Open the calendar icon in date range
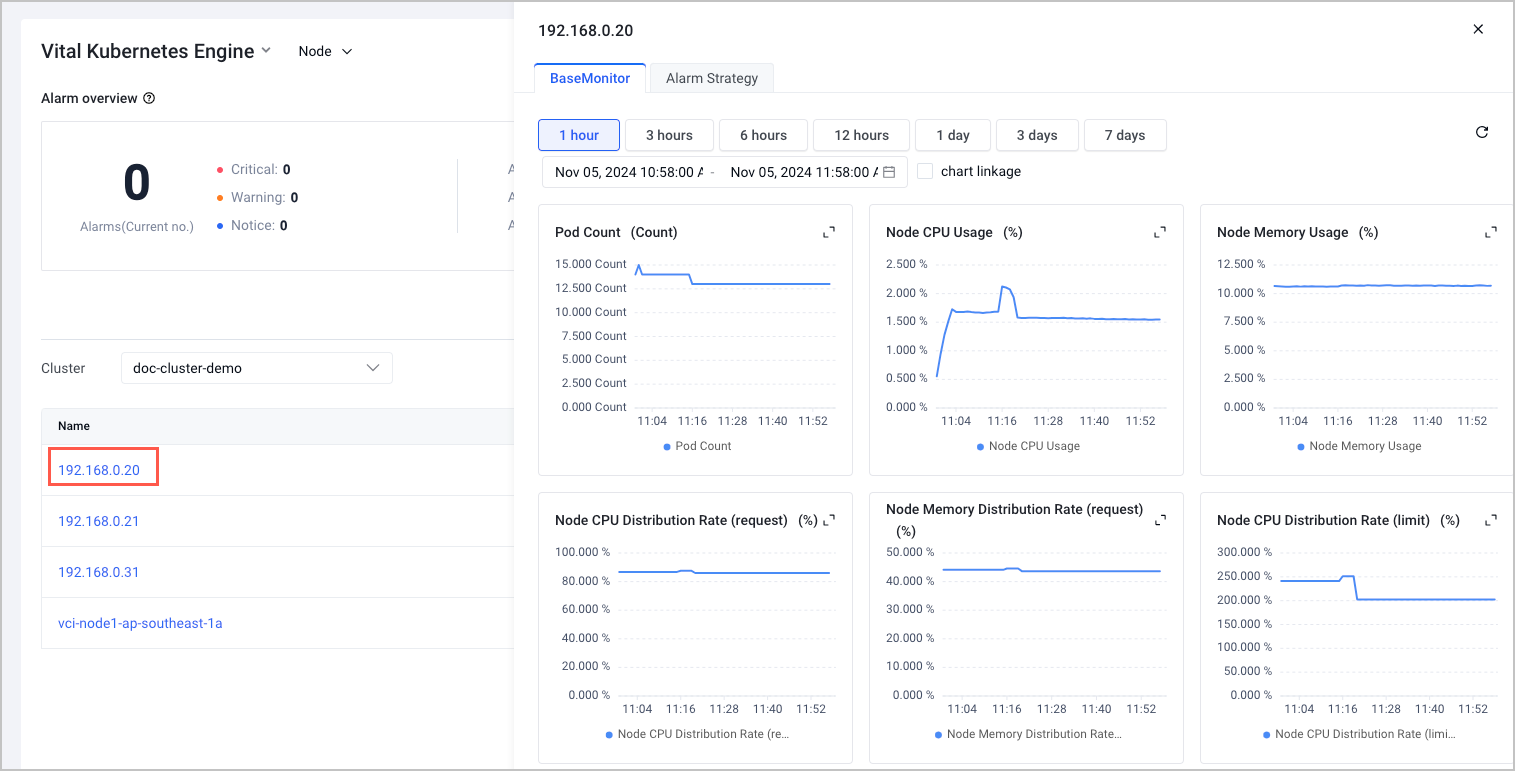The height and width of the screenshot is (771, 1515). point(889,172)
